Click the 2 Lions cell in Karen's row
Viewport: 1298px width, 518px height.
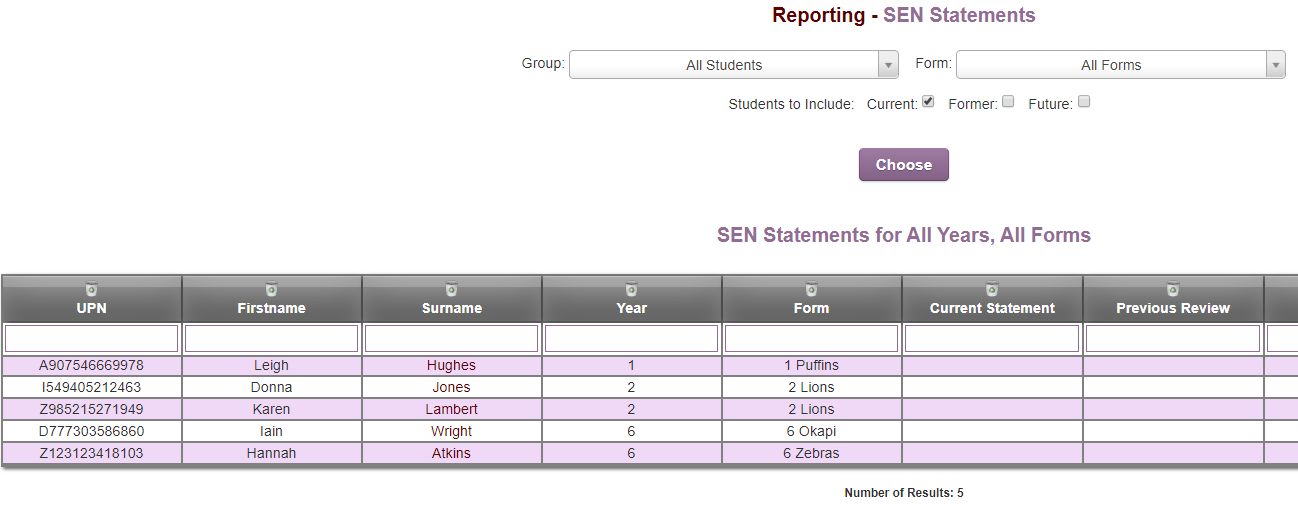(x=811, y=409)
